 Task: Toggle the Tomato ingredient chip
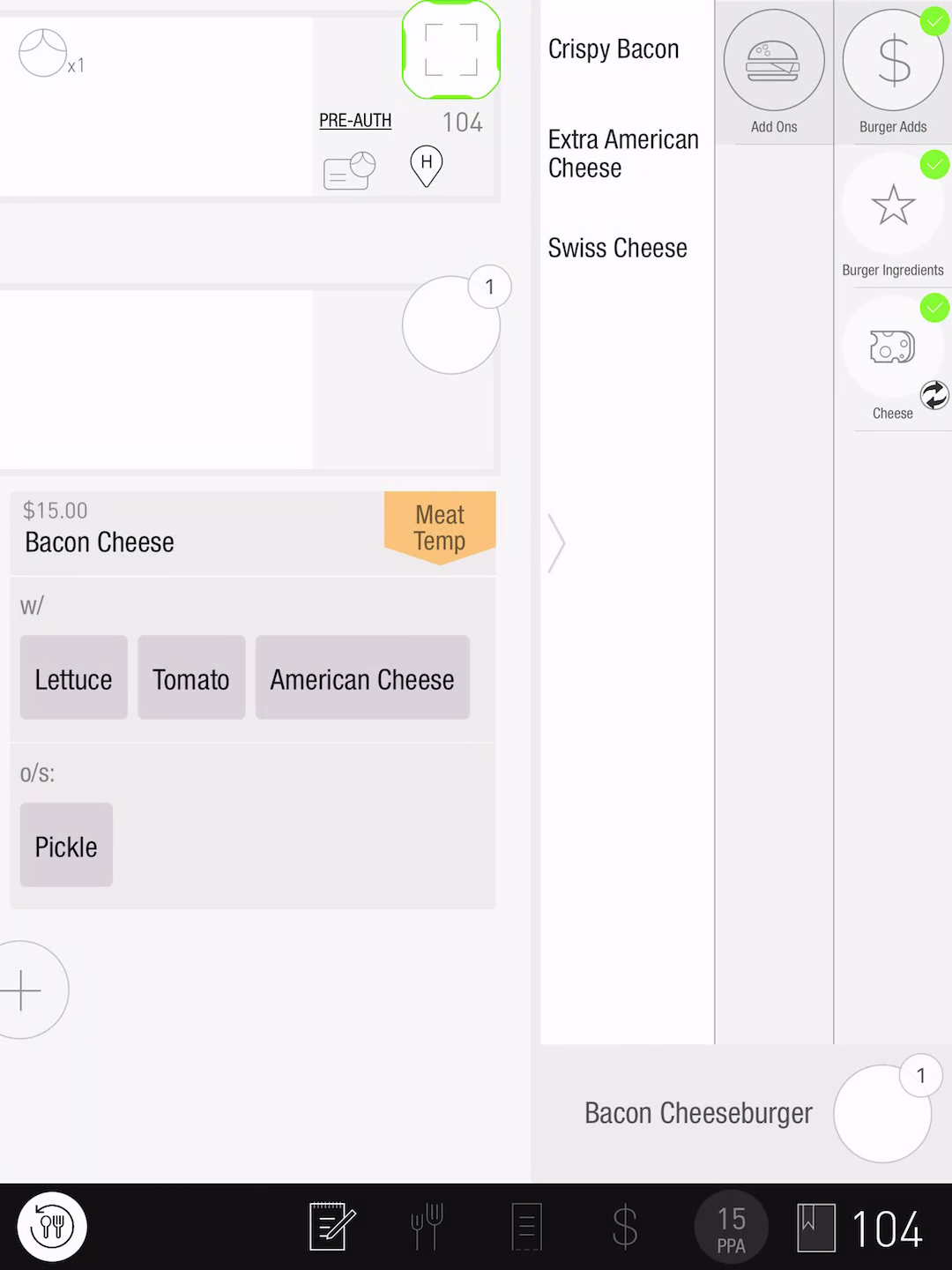coord(191,678)
